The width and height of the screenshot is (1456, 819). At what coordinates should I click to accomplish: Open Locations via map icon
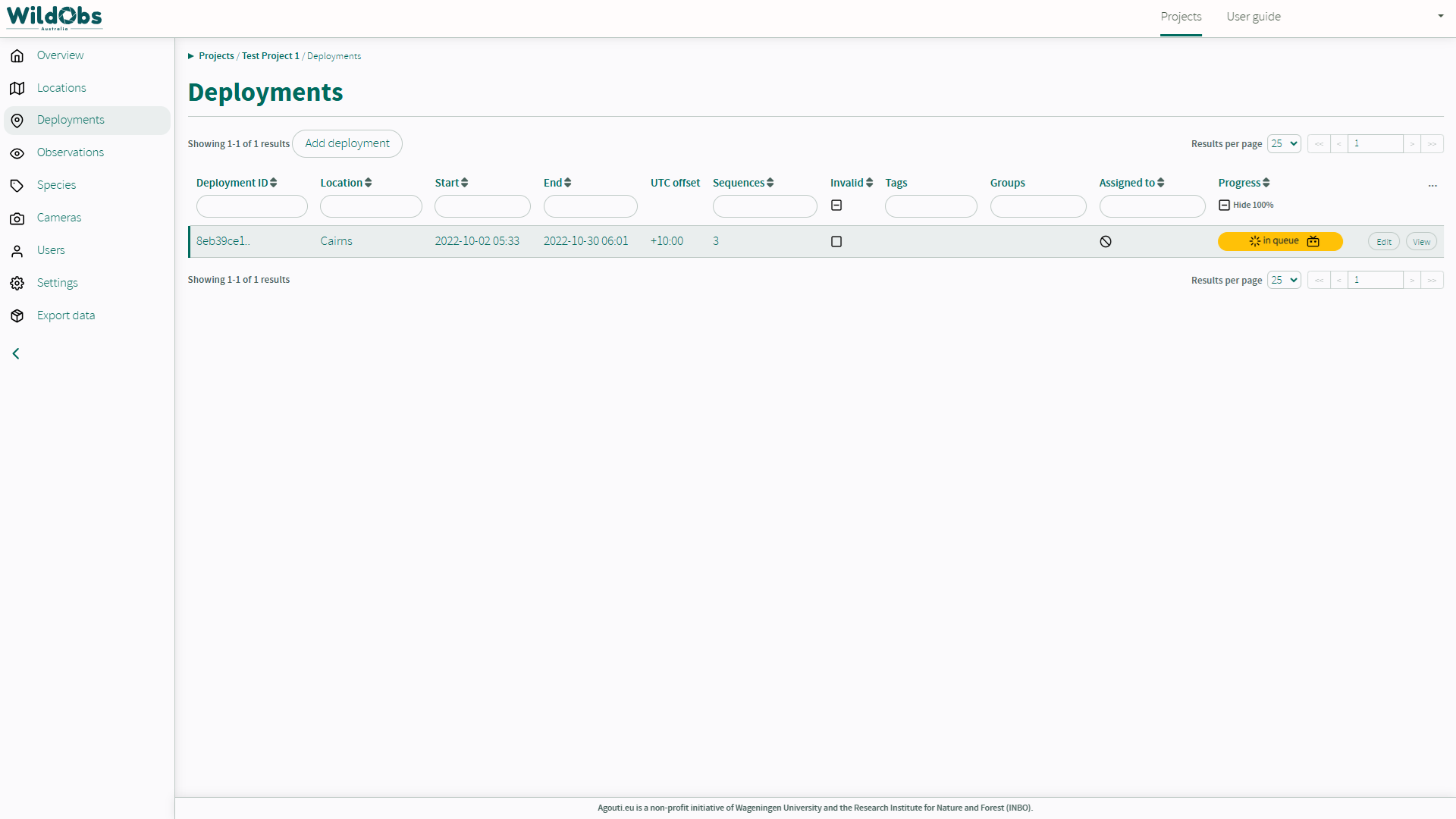point(17,88)
